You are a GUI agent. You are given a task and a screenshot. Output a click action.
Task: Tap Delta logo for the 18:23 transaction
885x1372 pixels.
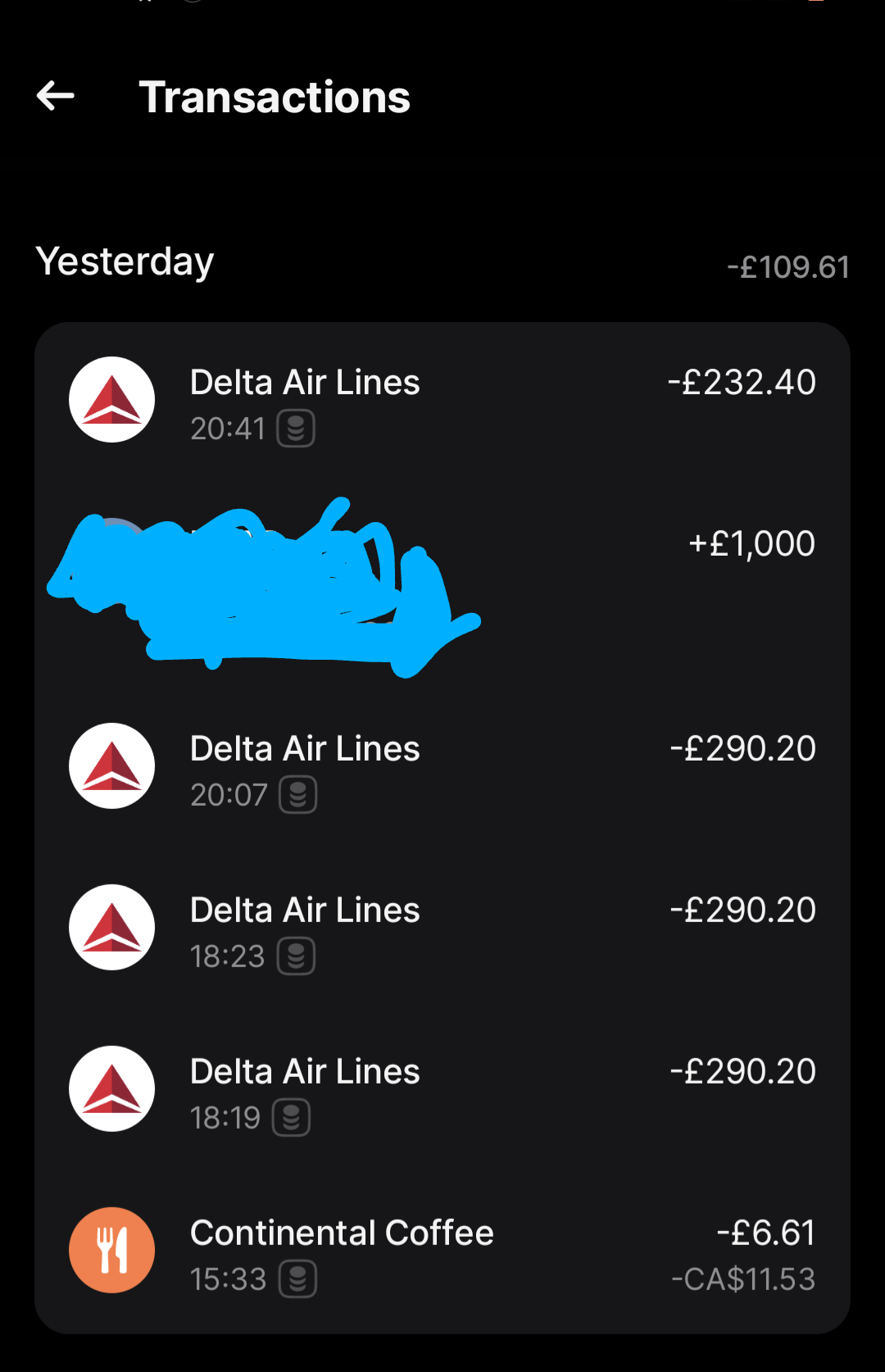(x=111, y=928)
